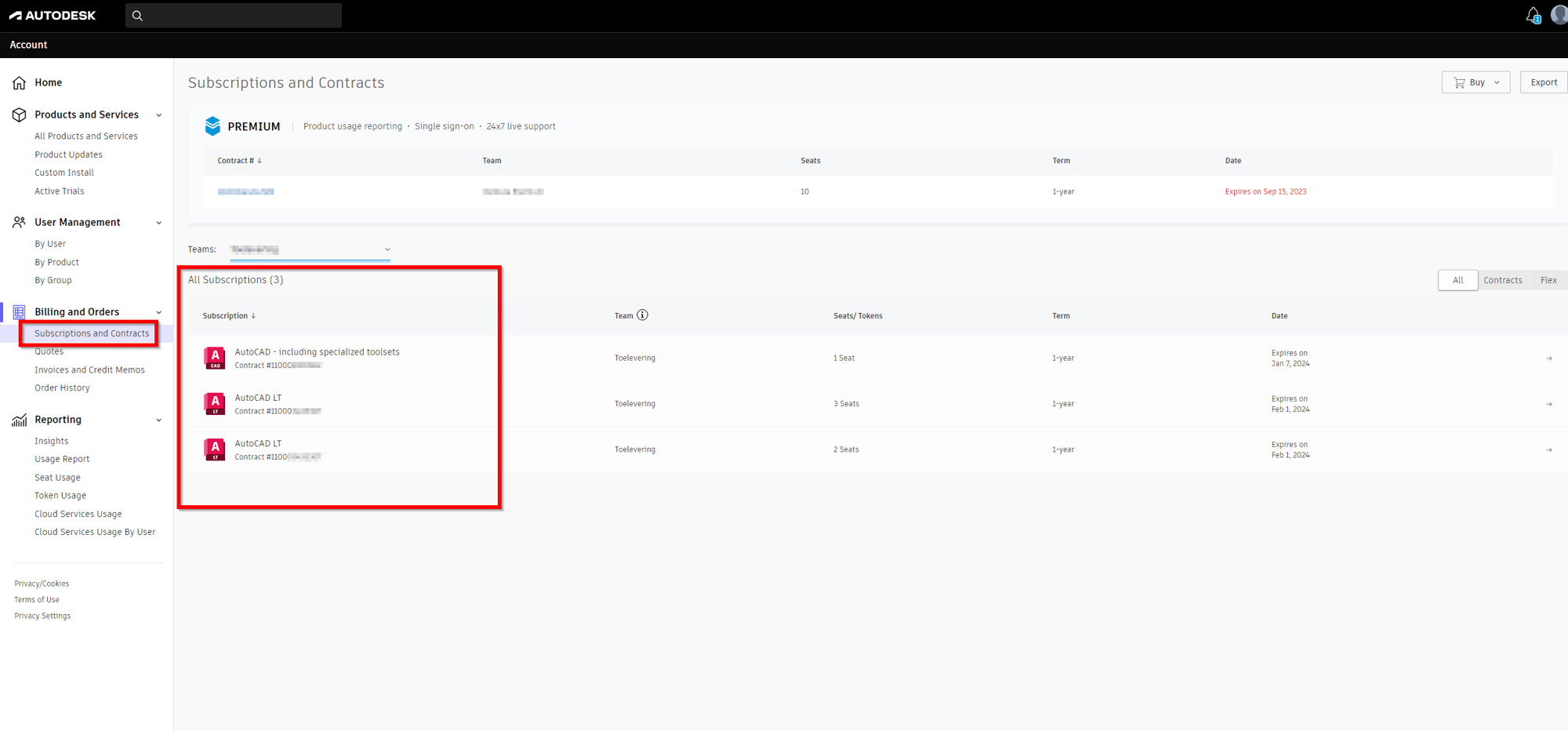Open details arrow for Jan 7, 2024 row
This screenshot has height=731, width=1568.
coord(1549,358)
